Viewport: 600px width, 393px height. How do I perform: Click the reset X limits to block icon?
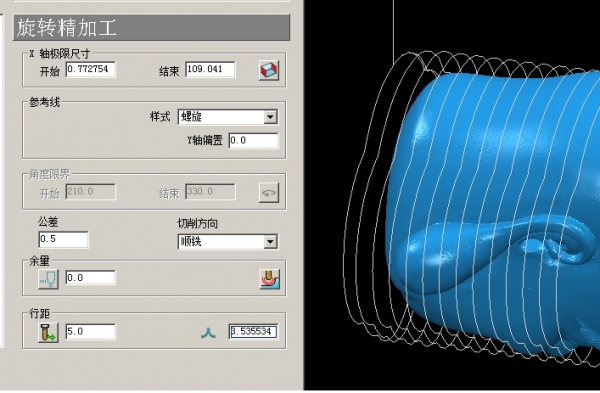pyautogui.click(x=269, y=70)
